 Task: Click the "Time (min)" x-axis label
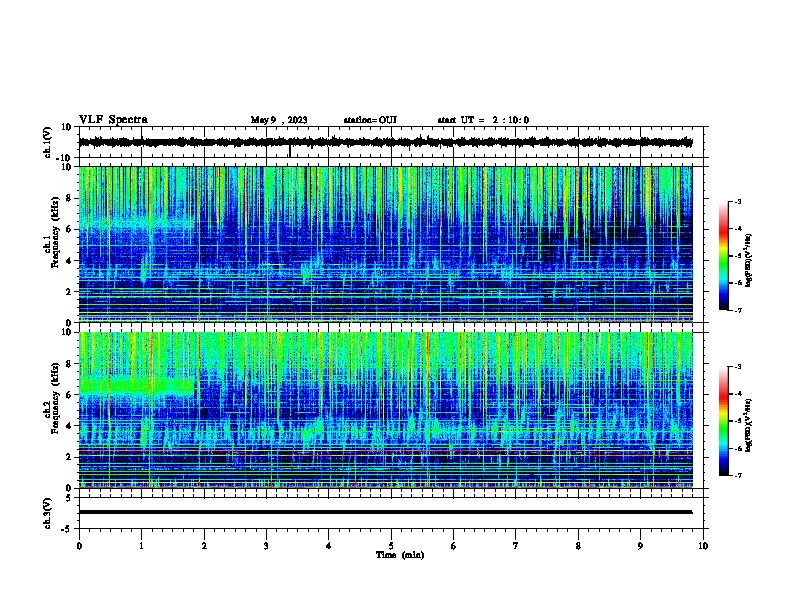point(400,555)
